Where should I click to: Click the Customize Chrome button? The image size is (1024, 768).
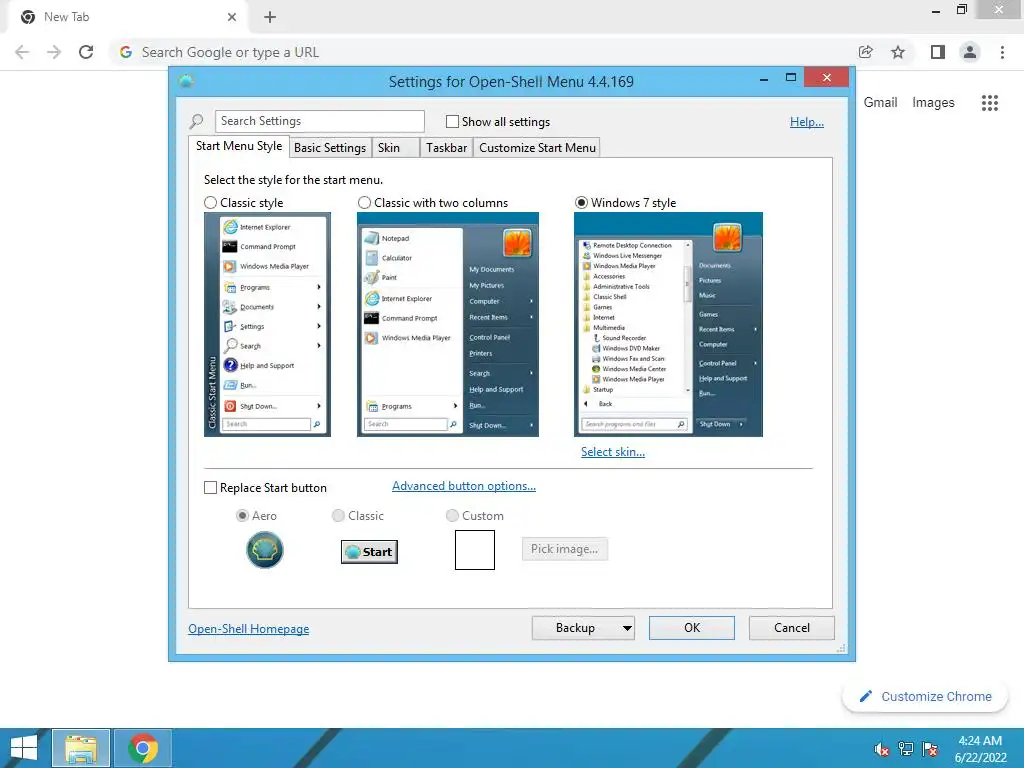(x=925, y=697)
